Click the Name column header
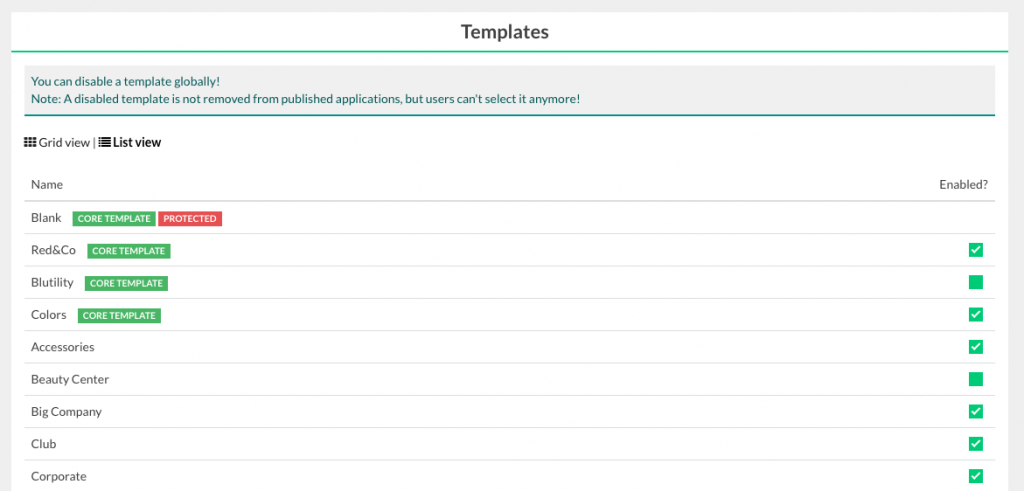Image resolution: width=1024 pixels, height=491 pixels. (x=47, y=185)
